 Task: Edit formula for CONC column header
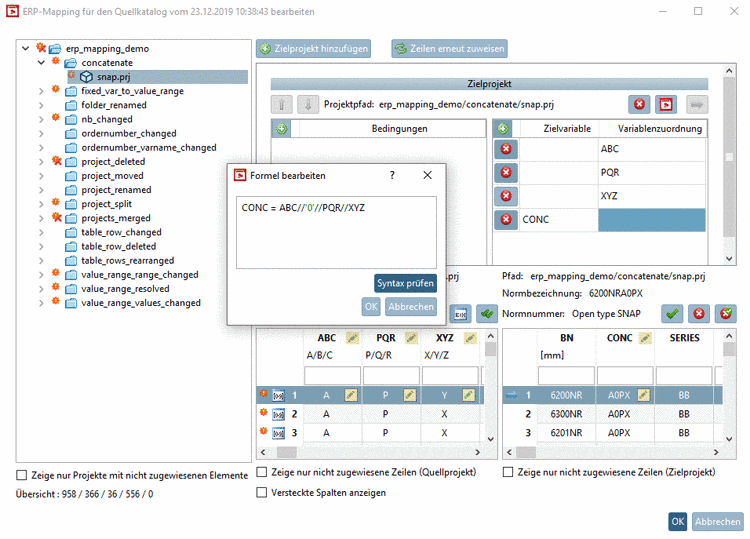pos(645,338)
